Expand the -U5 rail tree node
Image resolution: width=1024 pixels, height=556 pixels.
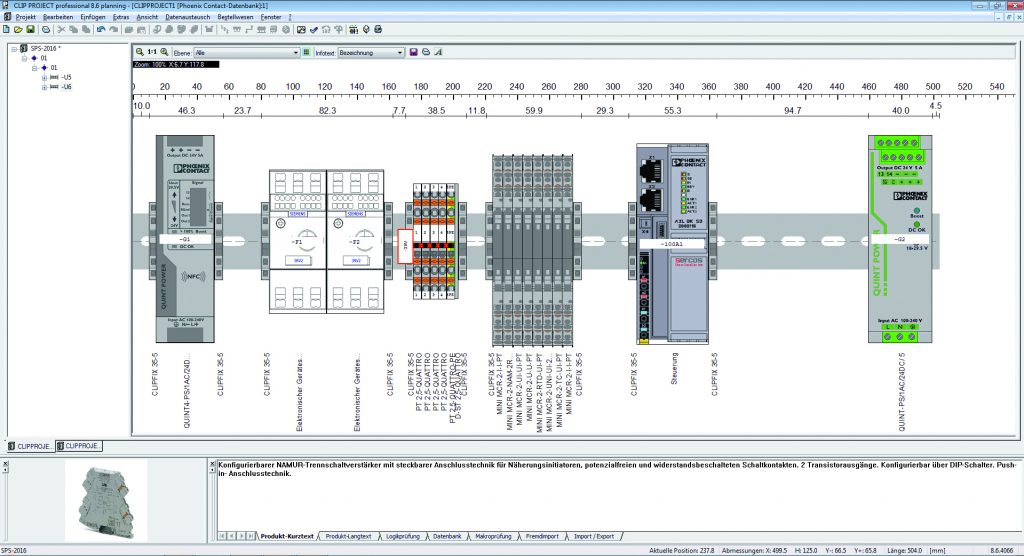44,77
